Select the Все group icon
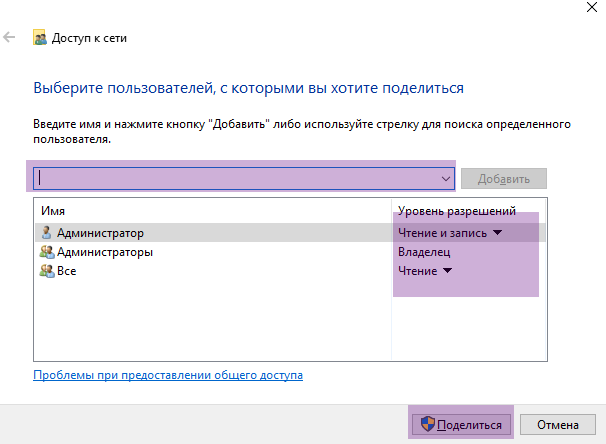606x444 pixels. (x=47, y=271)
